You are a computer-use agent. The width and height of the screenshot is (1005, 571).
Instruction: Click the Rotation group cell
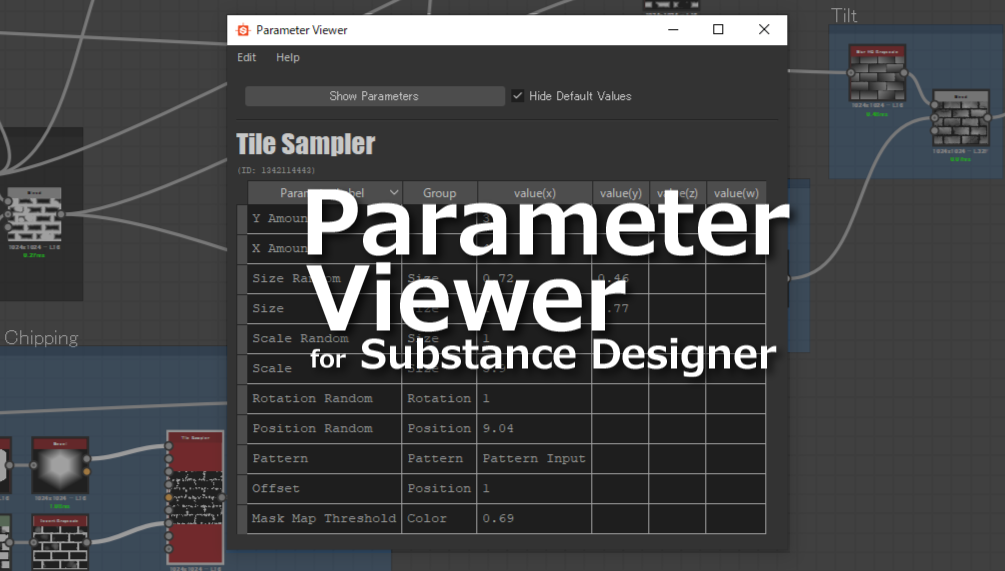(440, 399)
